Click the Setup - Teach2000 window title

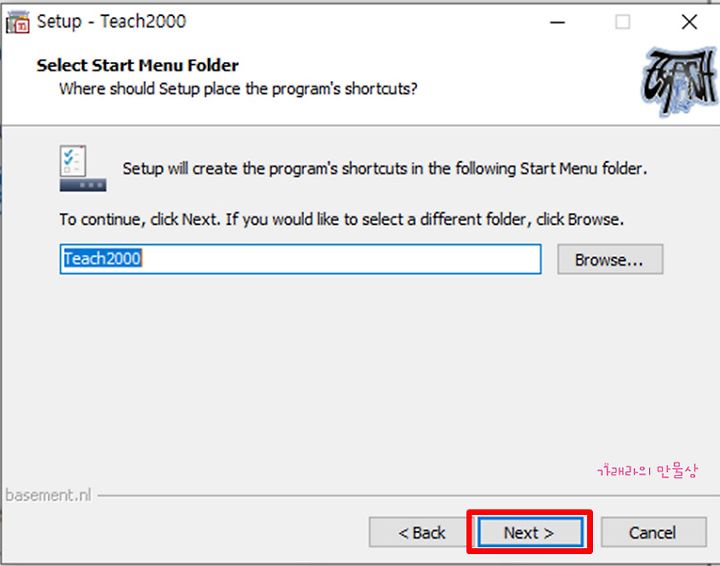coord(111,22)
